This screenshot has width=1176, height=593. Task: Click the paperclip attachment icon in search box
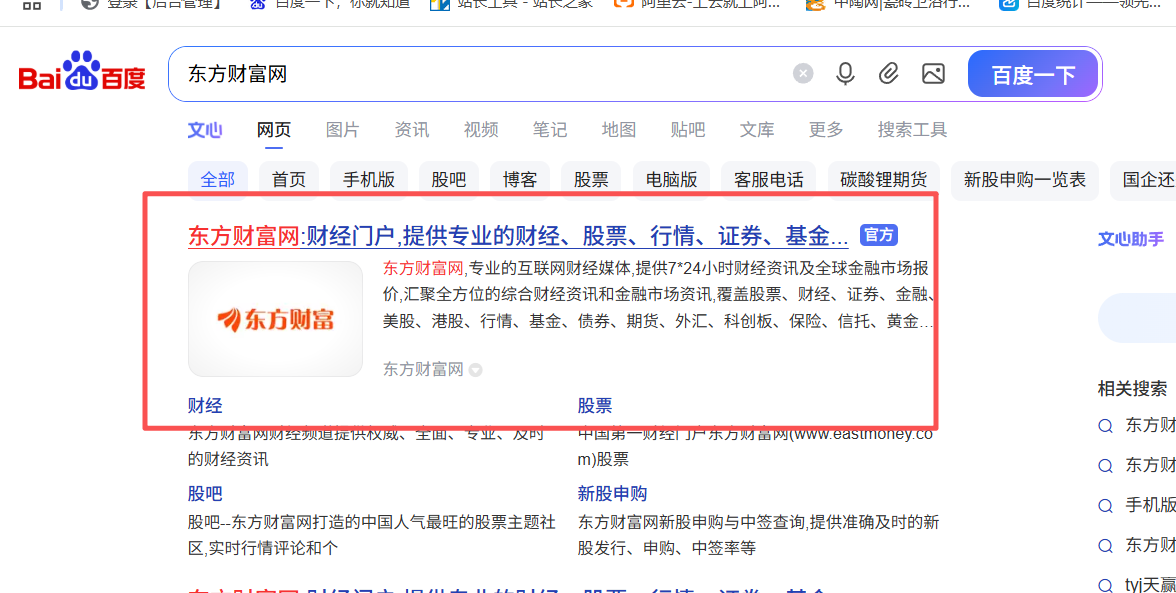click(x=889, y=73)
